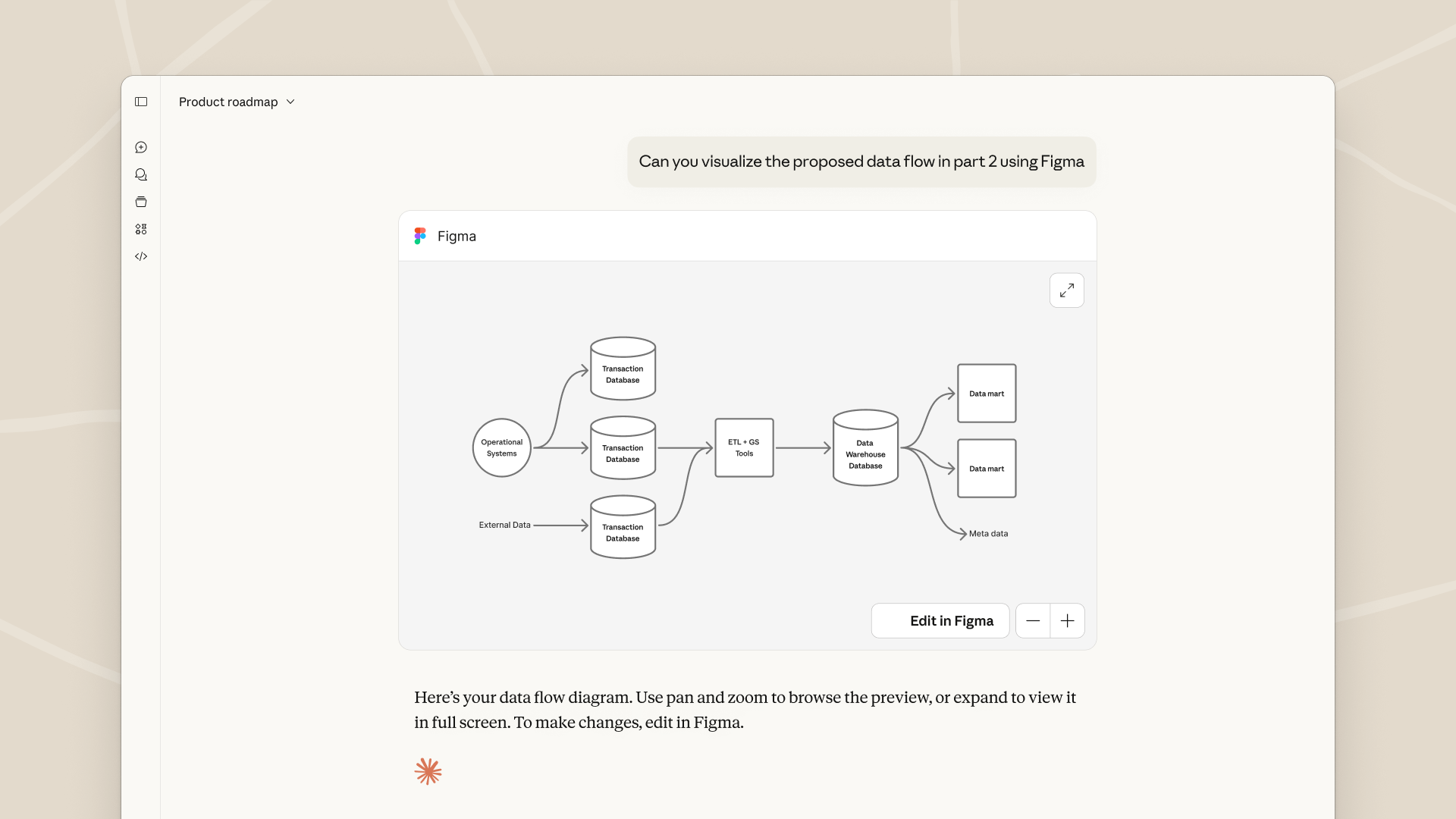Start a new chat from the sidebar
This screenshot has height=819, width=1456.
click(141, 147)
